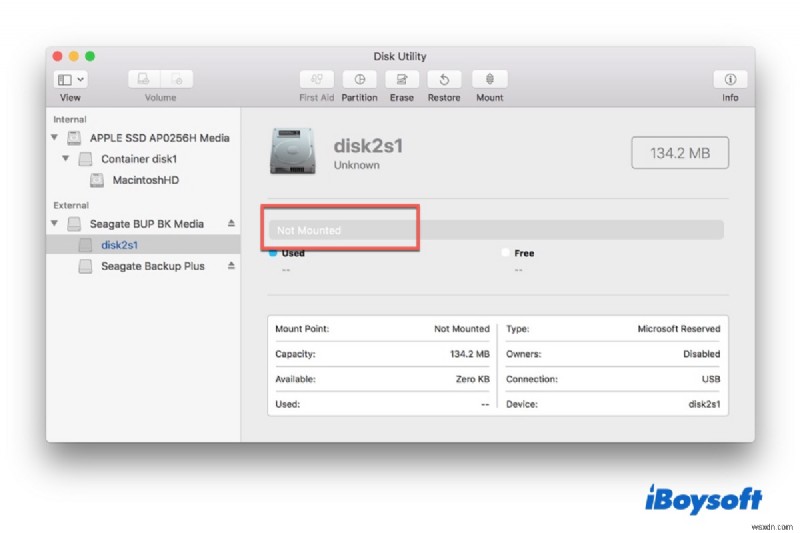The image size is (800, 533).
Task: Click the Device disk2s1 value
Action: click(x=704, y=404)
